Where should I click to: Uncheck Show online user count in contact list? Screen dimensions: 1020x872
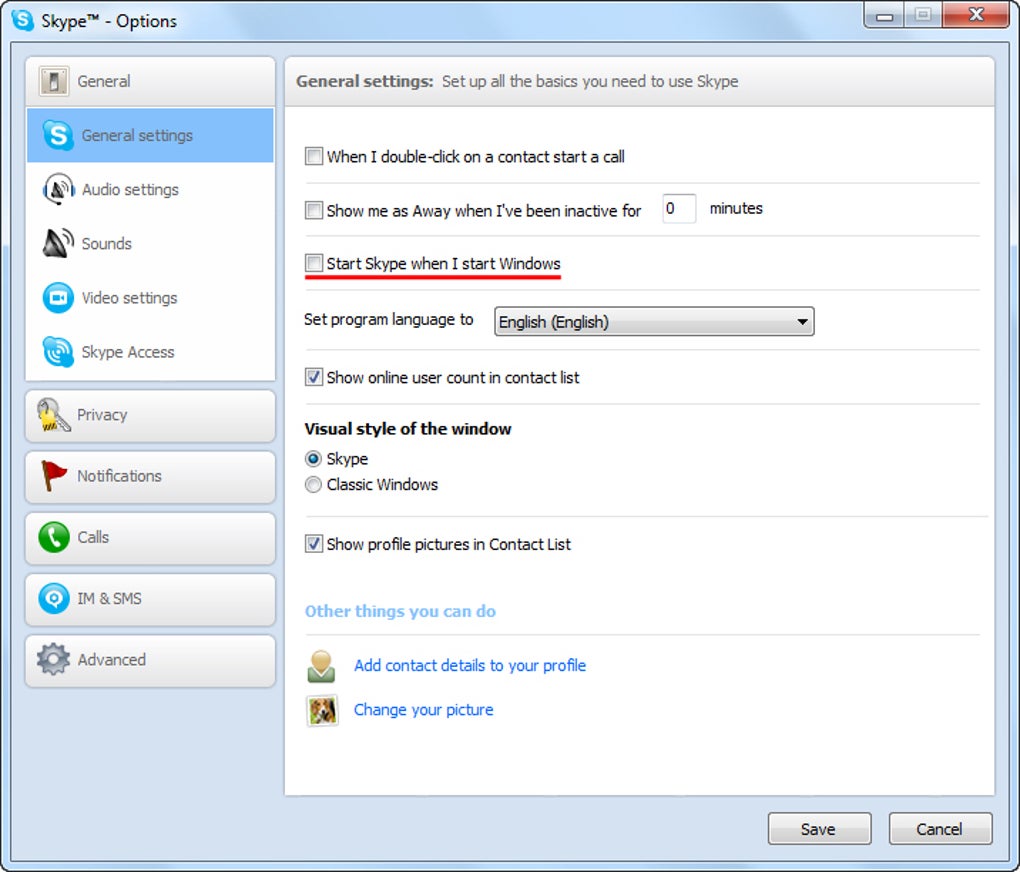[314, 377]
